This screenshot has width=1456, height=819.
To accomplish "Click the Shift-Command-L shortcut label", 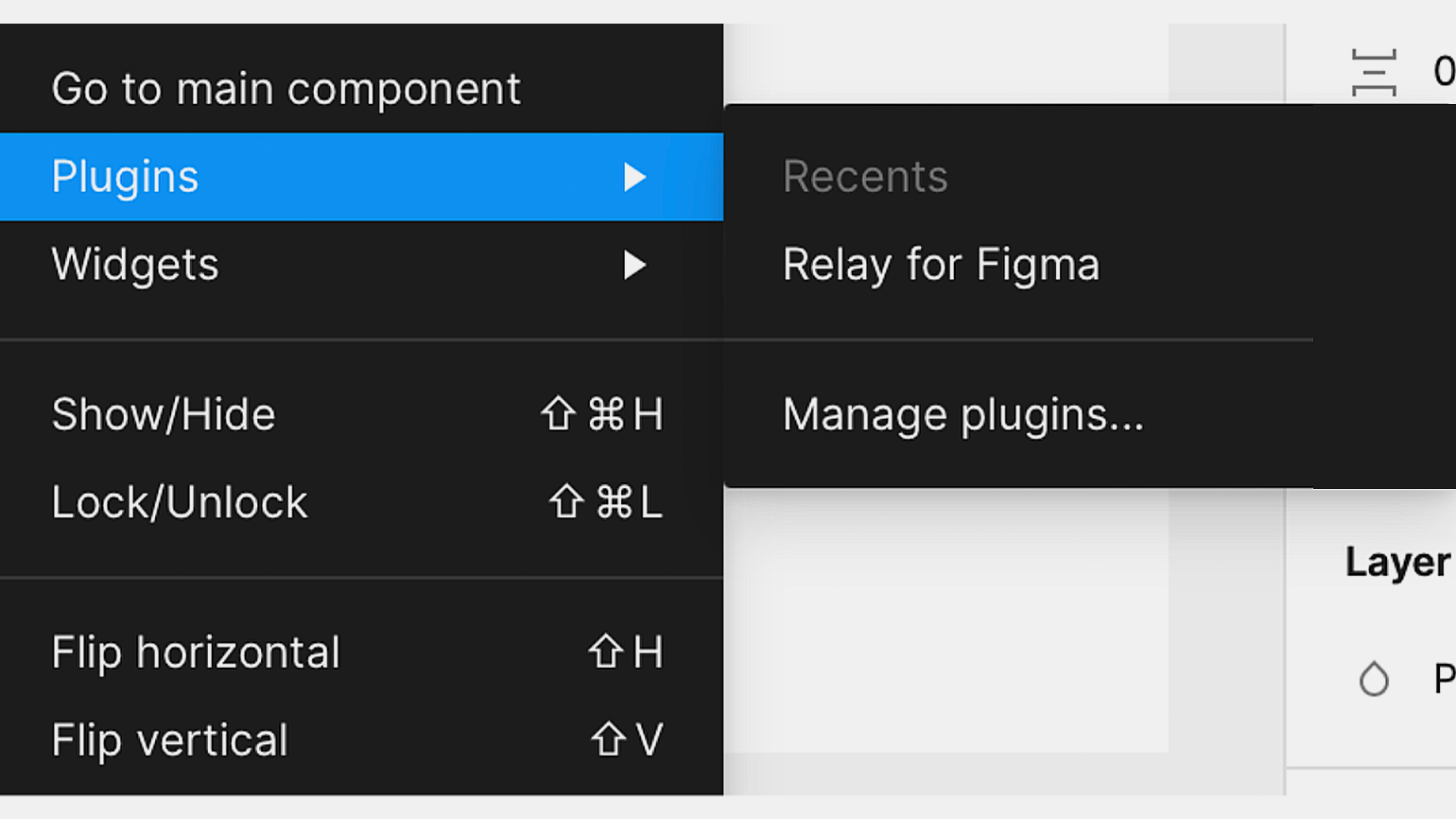I will coord(606,502).
